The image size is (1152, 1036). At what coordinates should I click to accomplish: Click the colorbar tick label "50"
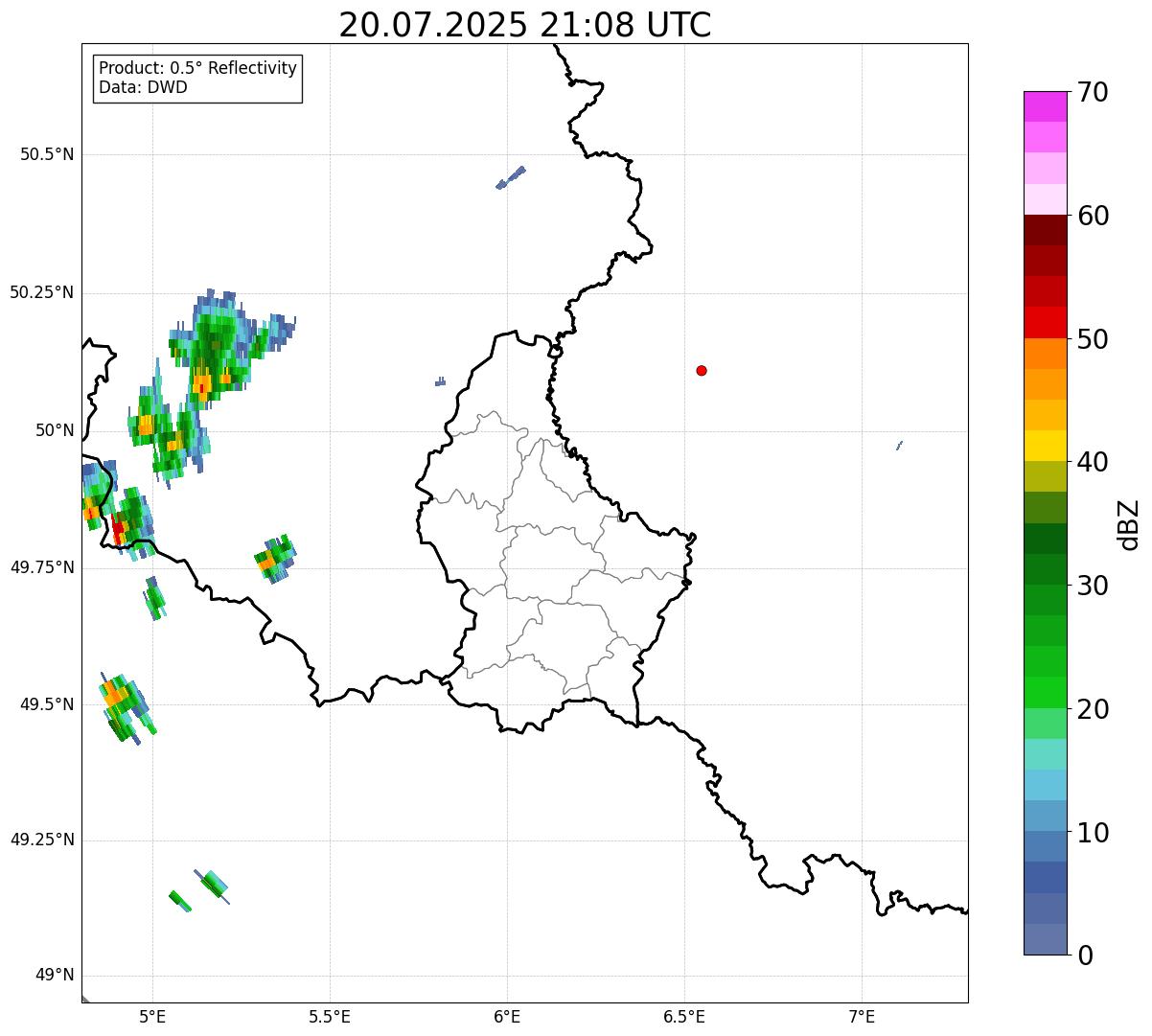click(x=1094, y=339)
